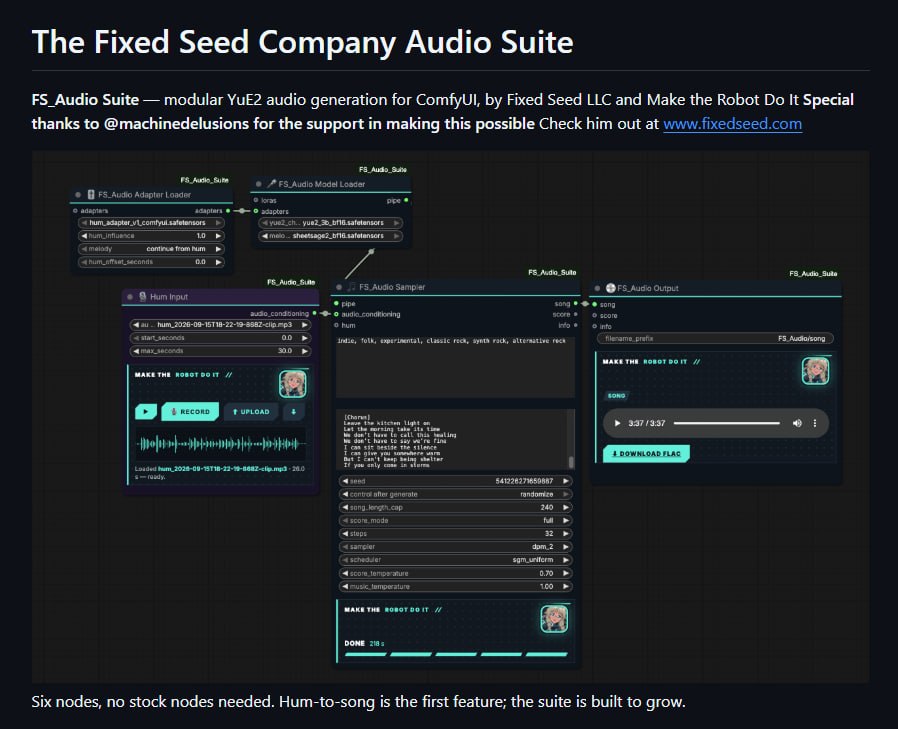Open the hum_adapter_v1_comfyui.safetensors combo
The image size is (898, 729).
pyautogui.click(x=151, y=222)
